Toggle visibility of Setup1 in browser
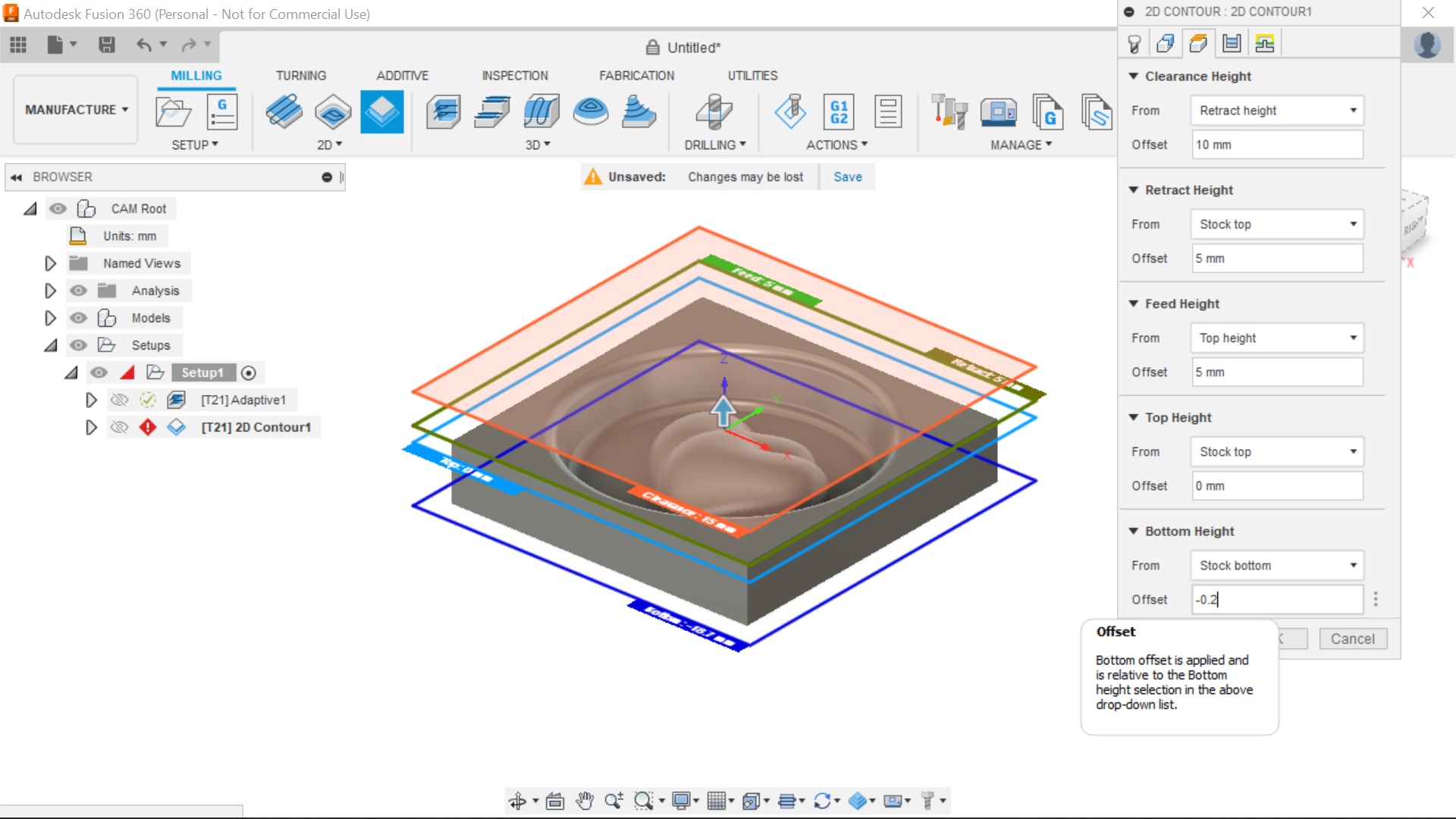 click(x=98, y=372)
